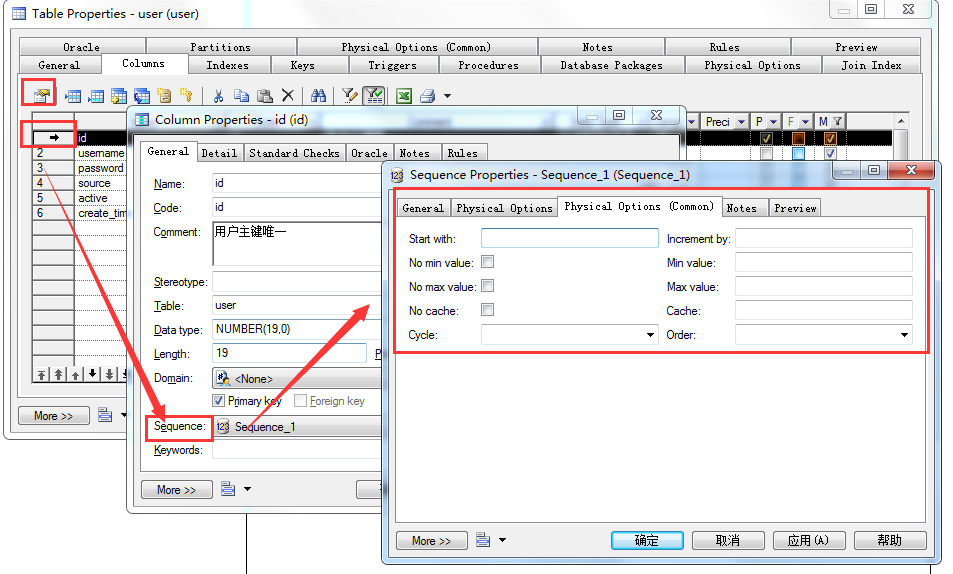Click the 取消 button
953x574 pixels.
click(x=728, y=540)
